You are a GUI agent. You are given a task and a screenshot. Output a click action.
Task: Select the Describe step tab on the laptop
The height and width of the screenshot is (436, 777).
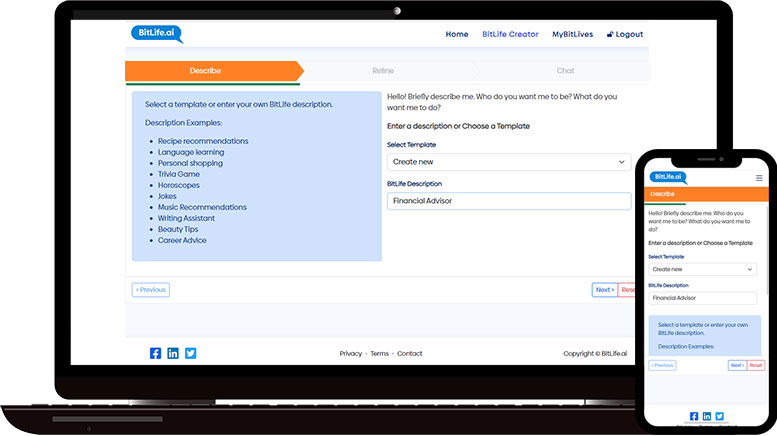213,71
